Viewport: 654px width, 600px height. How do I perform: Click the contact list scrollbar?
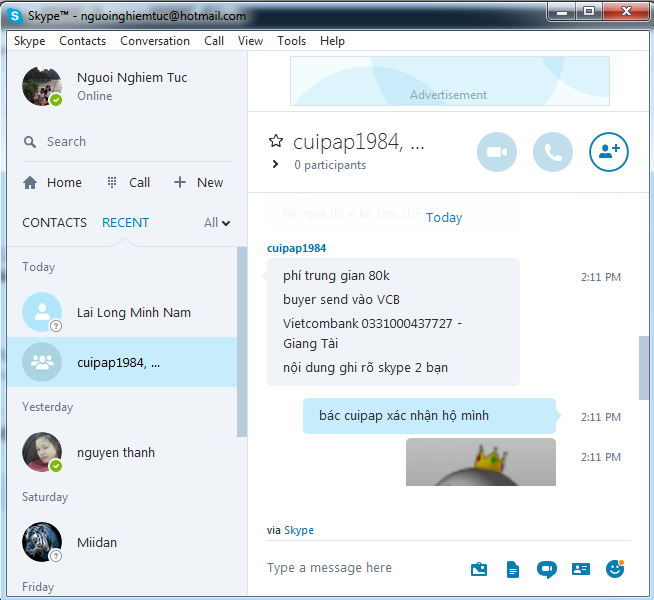tap(241, 341)
